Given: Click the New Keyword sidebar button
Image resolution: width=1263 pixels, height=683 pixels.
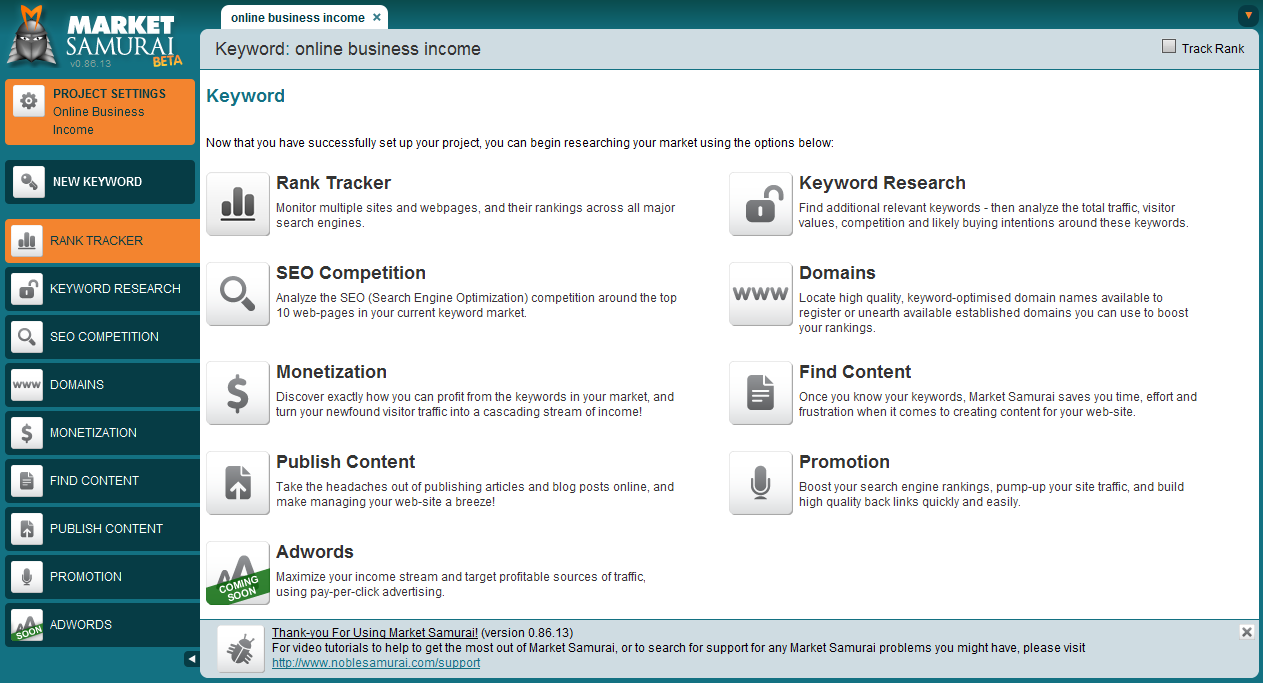Looking at the screenshot, I should click(x=100, y=182).
